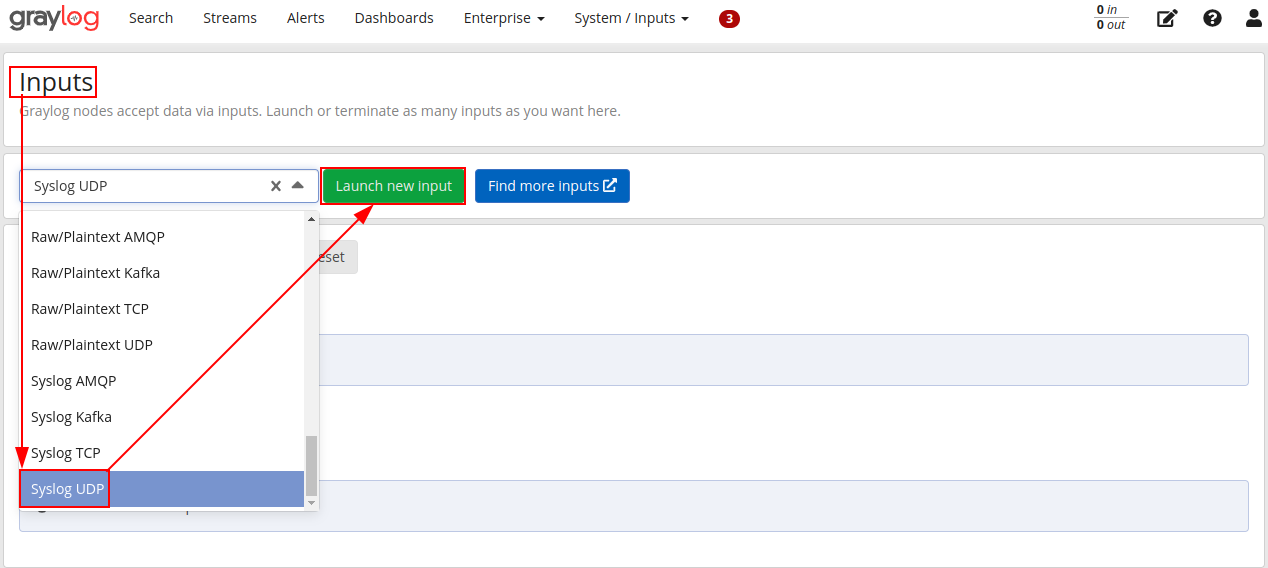
Task: Select Syslog TCP option
Action: pos(162,453)
